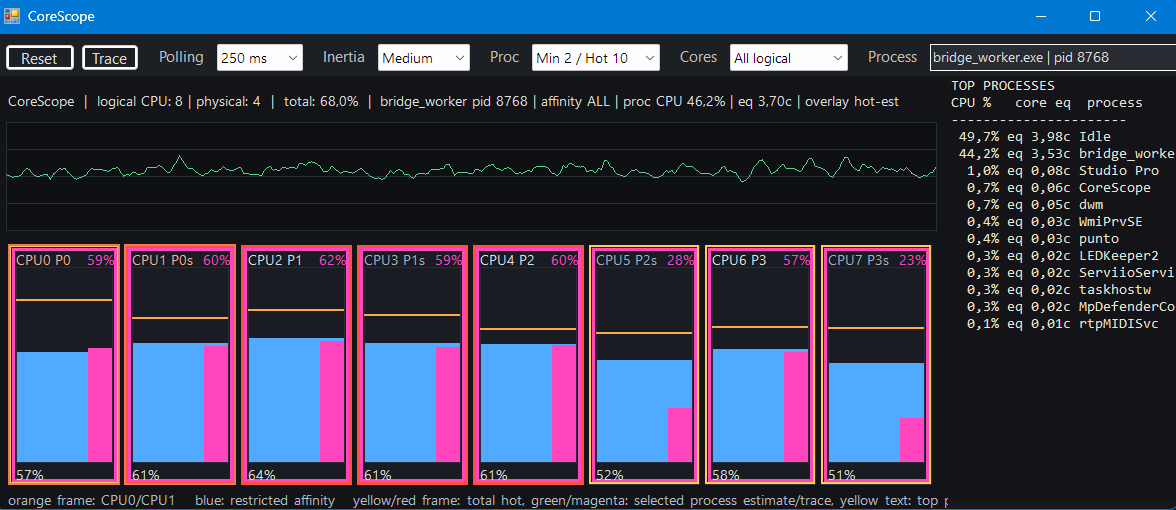Click the 28% value on CPU5 P2s
The image size is (1176, 510).
point(680,260)
